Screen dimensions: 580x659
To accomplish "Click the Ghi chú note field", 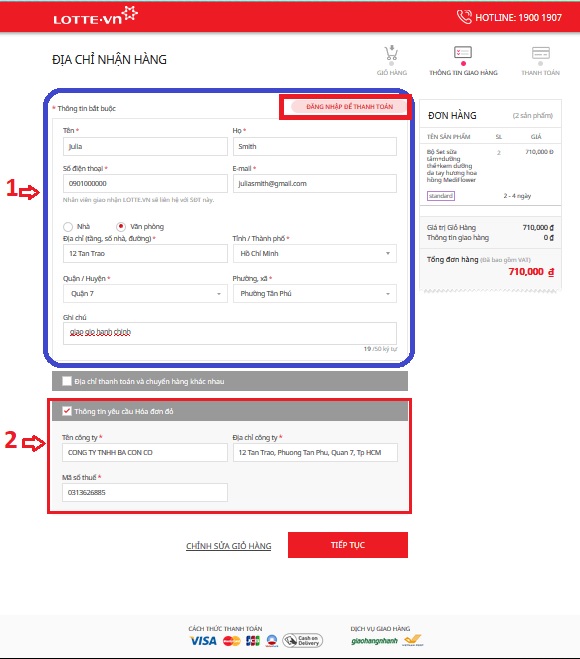I will 229,333.
